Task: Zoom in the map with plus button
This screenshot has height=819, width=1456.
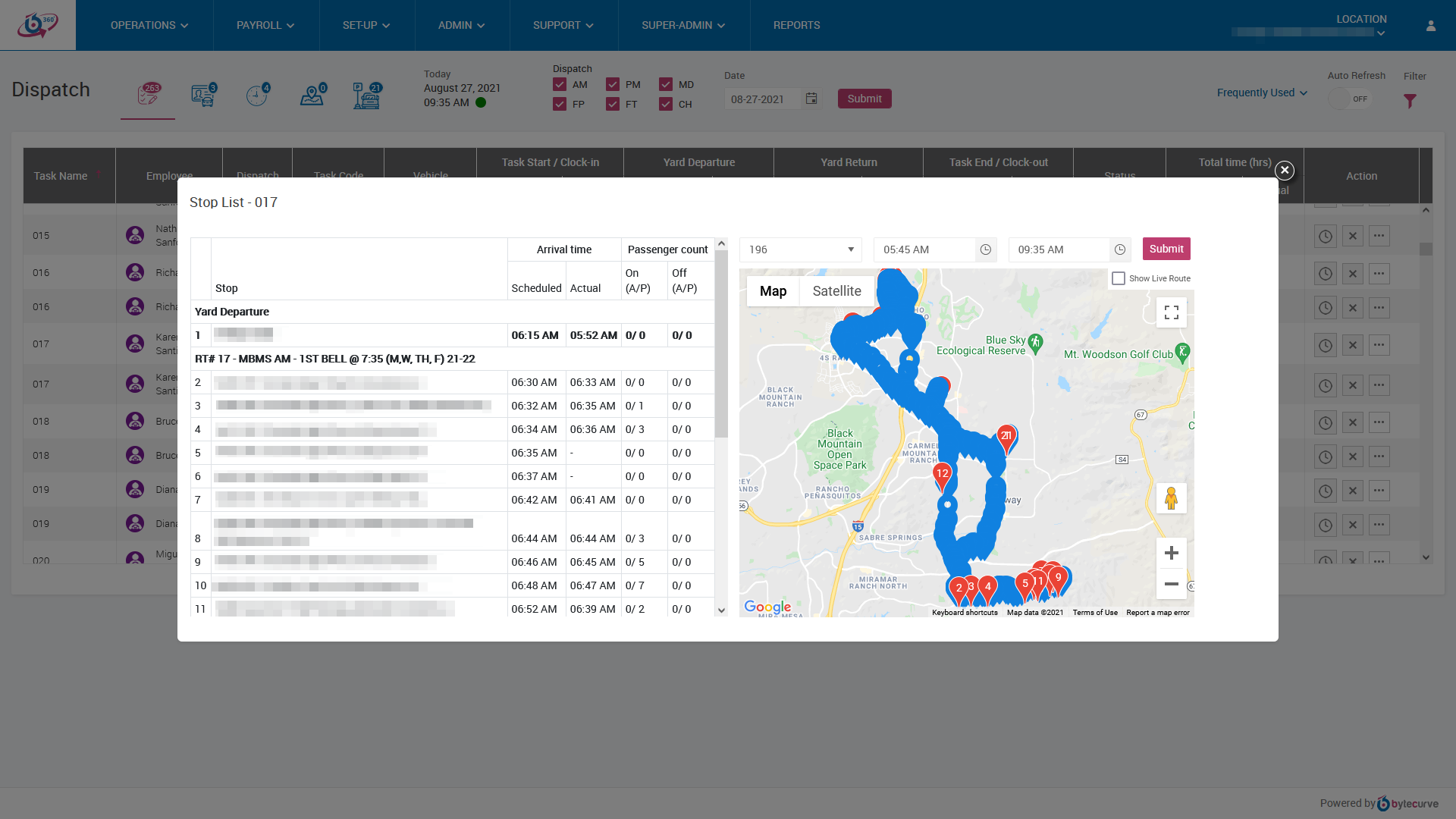Action: [x=1171, y=553]
